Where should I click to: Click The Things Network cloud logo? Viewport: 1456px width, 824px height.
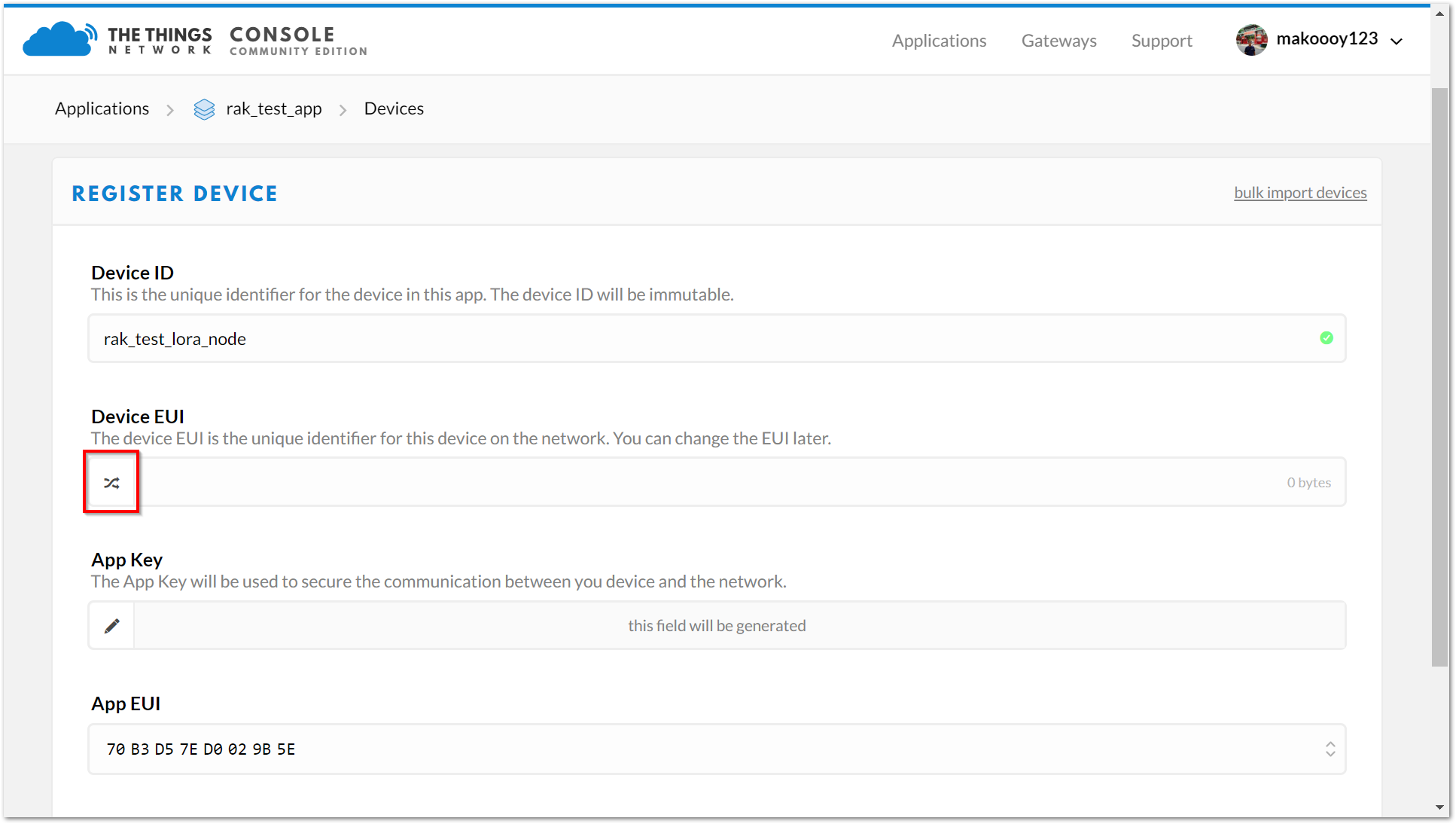[59, 39]
